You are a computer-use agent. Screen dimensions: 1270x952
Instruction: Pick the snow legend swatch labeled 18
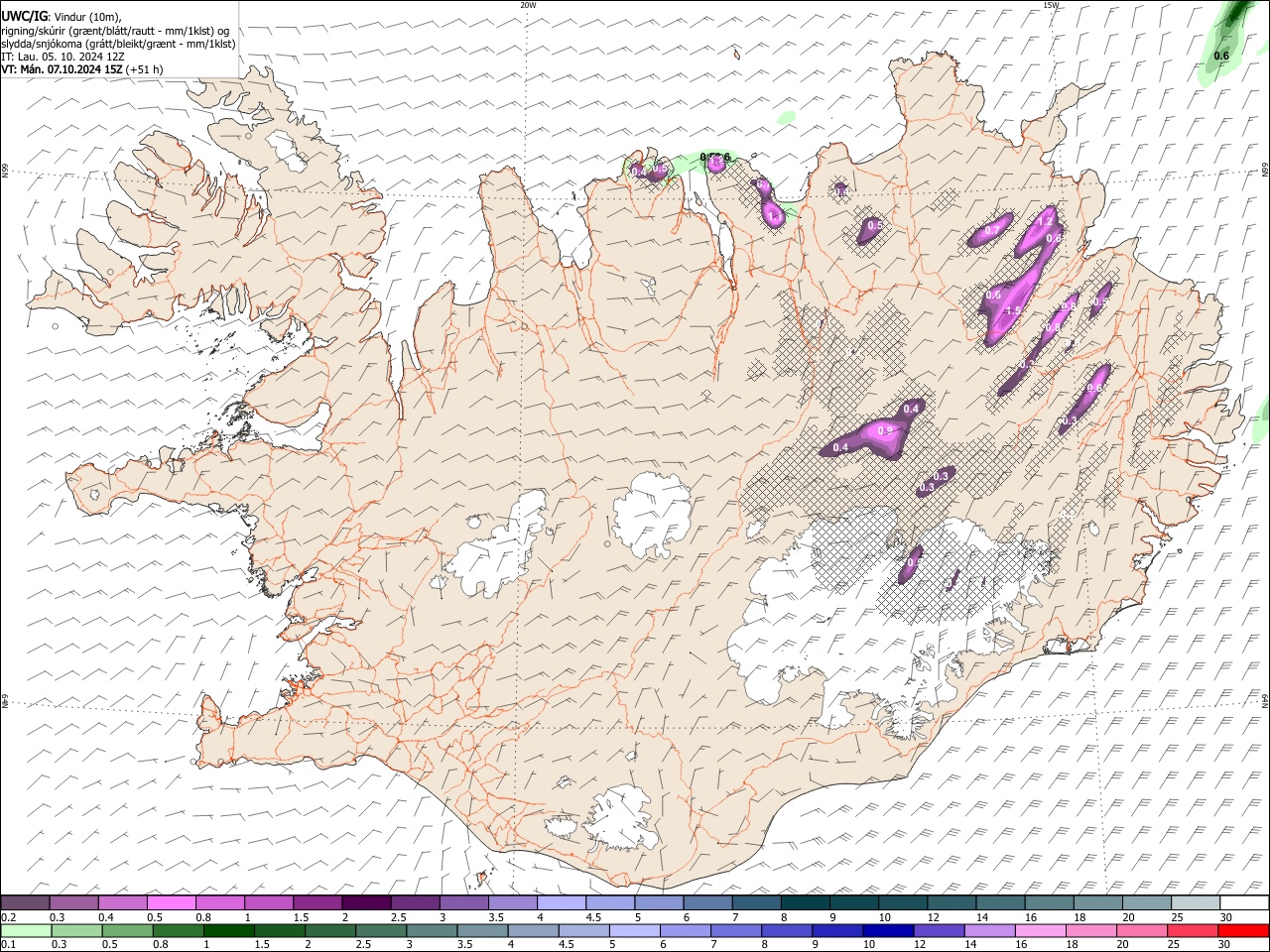(1098, 902)
